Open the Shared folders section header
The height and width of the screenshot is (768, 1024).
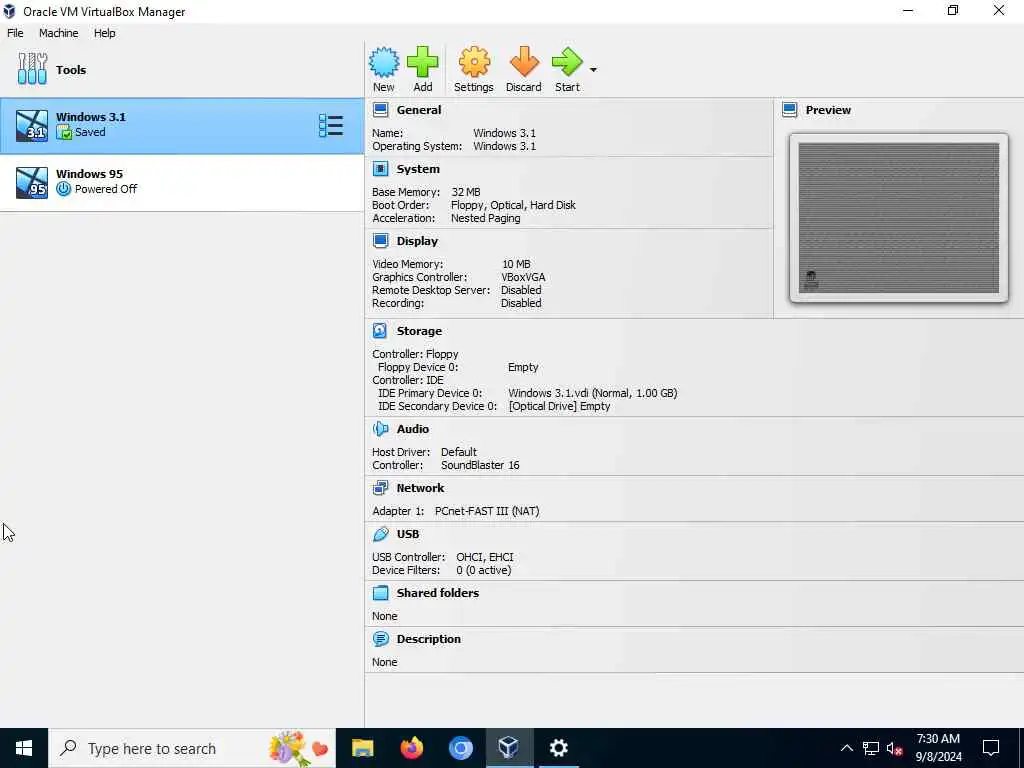coord(438,593)
